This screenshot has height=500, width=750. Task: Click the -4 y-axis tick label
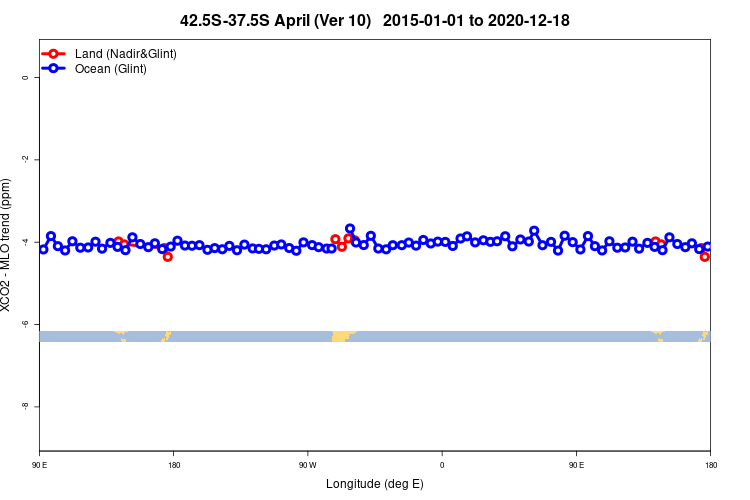25,242
